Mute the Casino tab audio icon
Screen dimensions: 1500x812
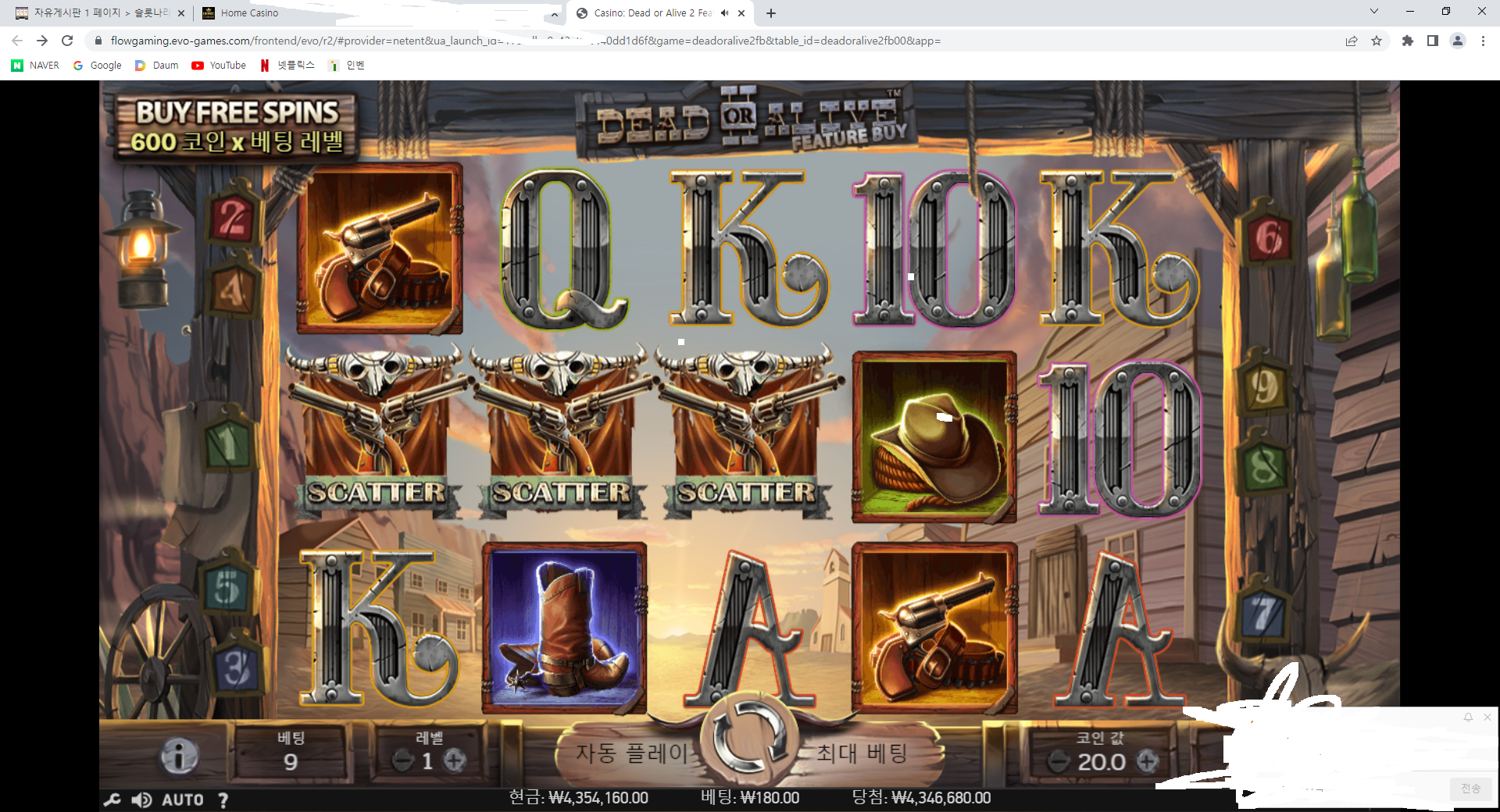pos(725,13)
